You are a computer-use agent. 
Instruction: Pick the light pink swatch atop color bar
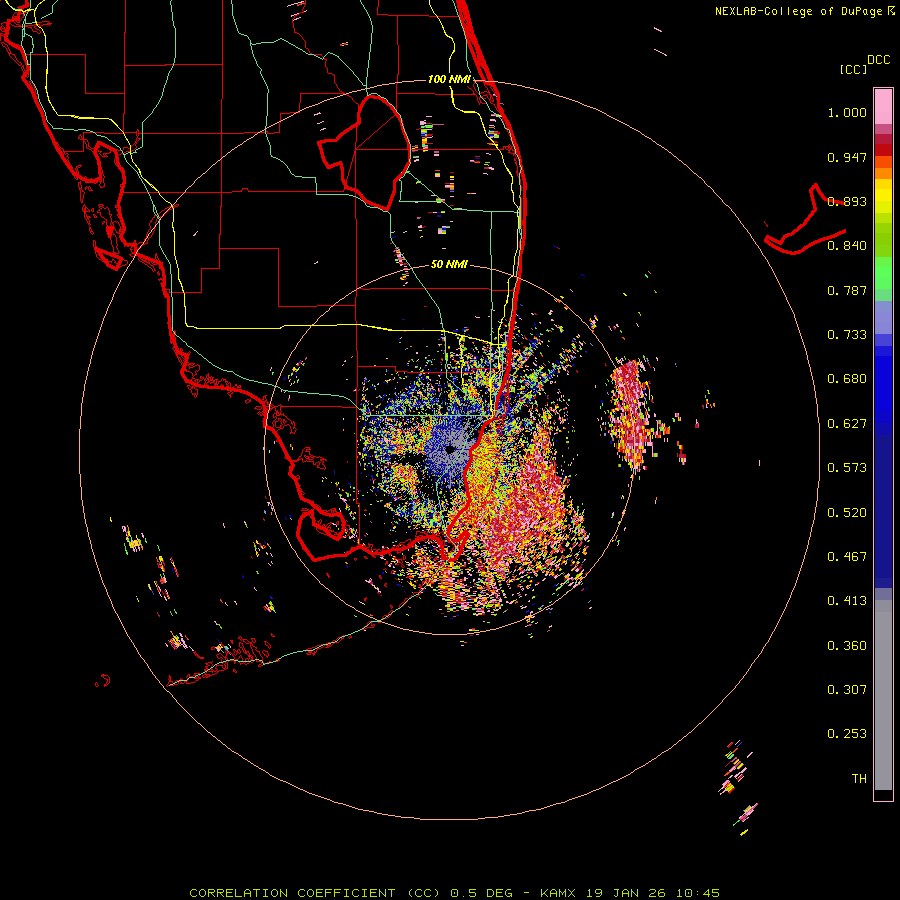coord(883,106)
